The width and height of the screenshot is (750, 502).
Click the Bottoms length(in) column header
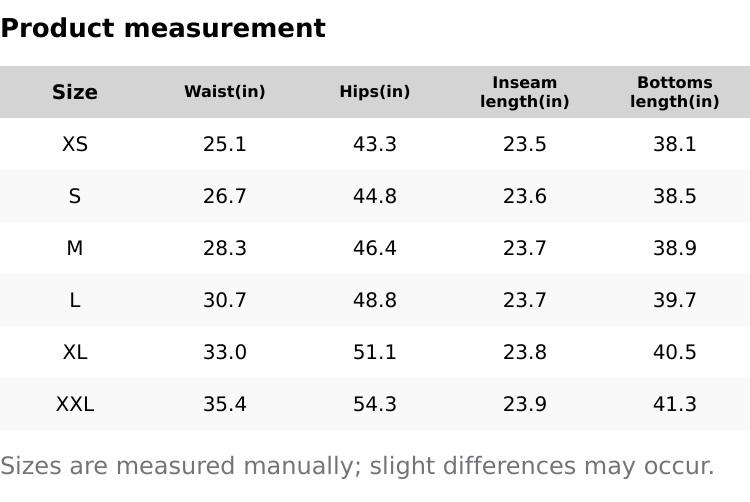pyautogui.click(x=675, y=92)
